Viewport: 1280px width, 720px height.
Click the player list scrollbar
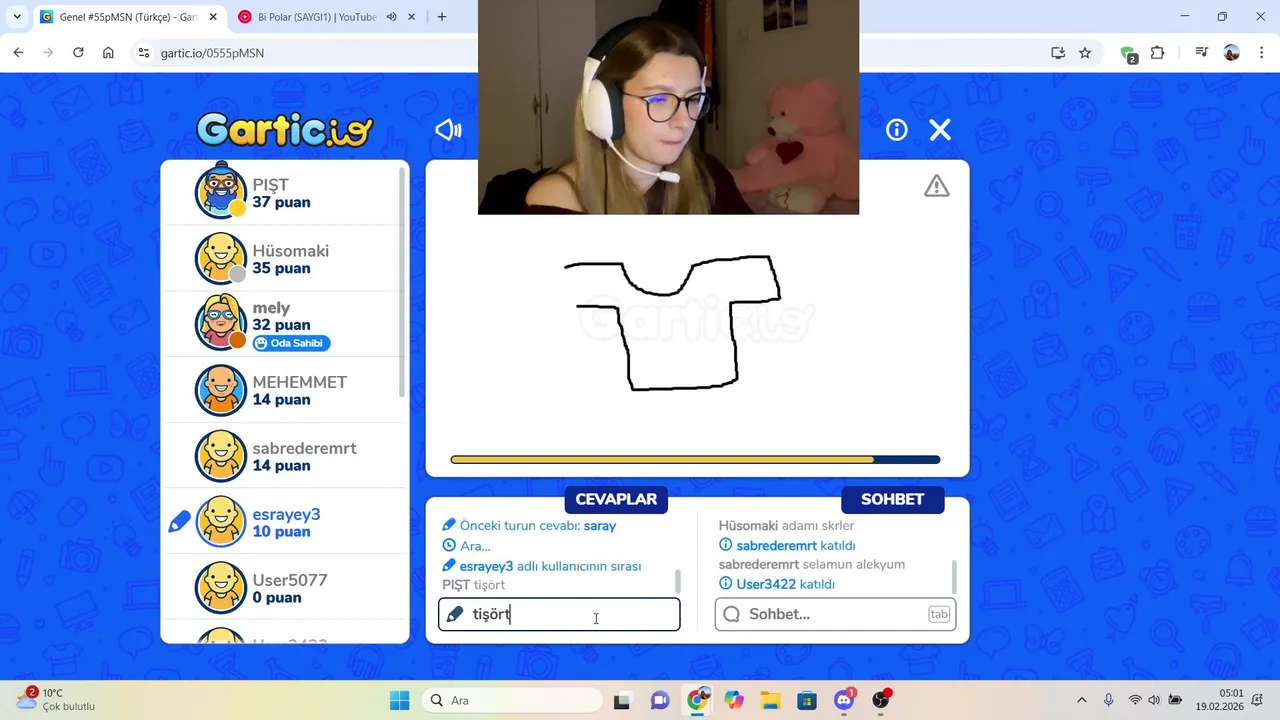click(x=403, y=280)
